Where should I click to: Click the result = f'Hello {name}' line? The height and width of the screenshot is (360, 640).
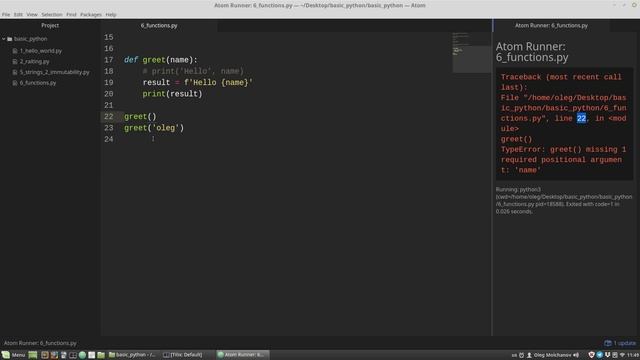198,82
